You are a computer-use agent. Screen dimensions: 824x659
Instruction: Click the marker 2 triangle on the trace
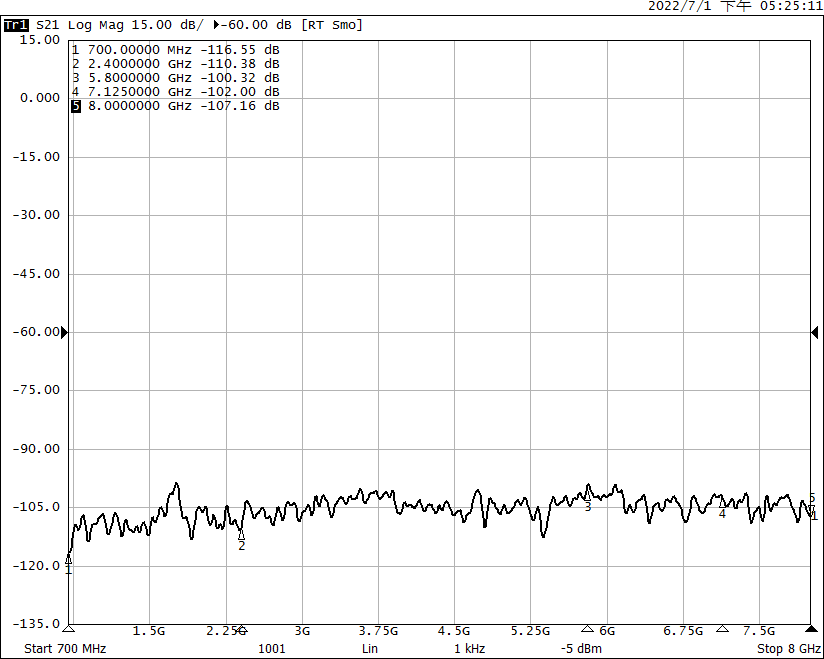(x=241, y=535)
